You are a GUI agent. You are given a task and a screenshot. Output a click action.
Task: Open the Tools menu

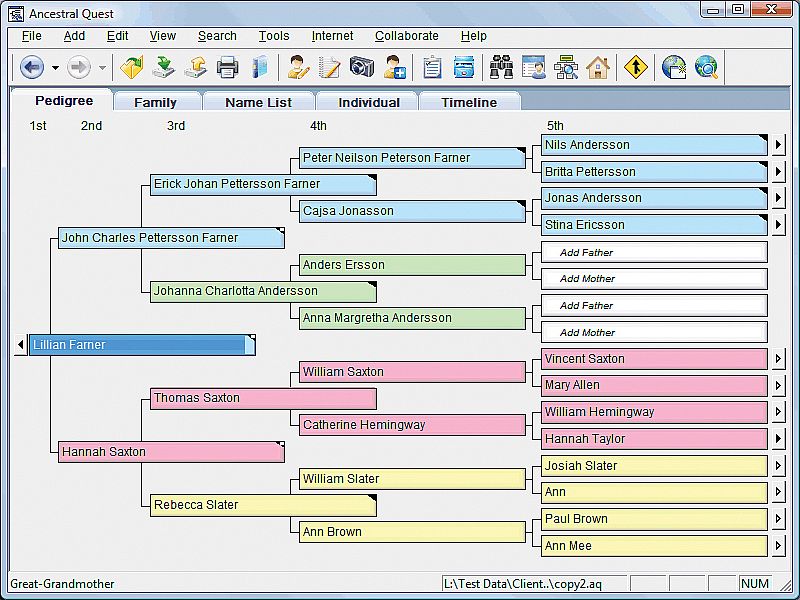click(x=273, y=36)
